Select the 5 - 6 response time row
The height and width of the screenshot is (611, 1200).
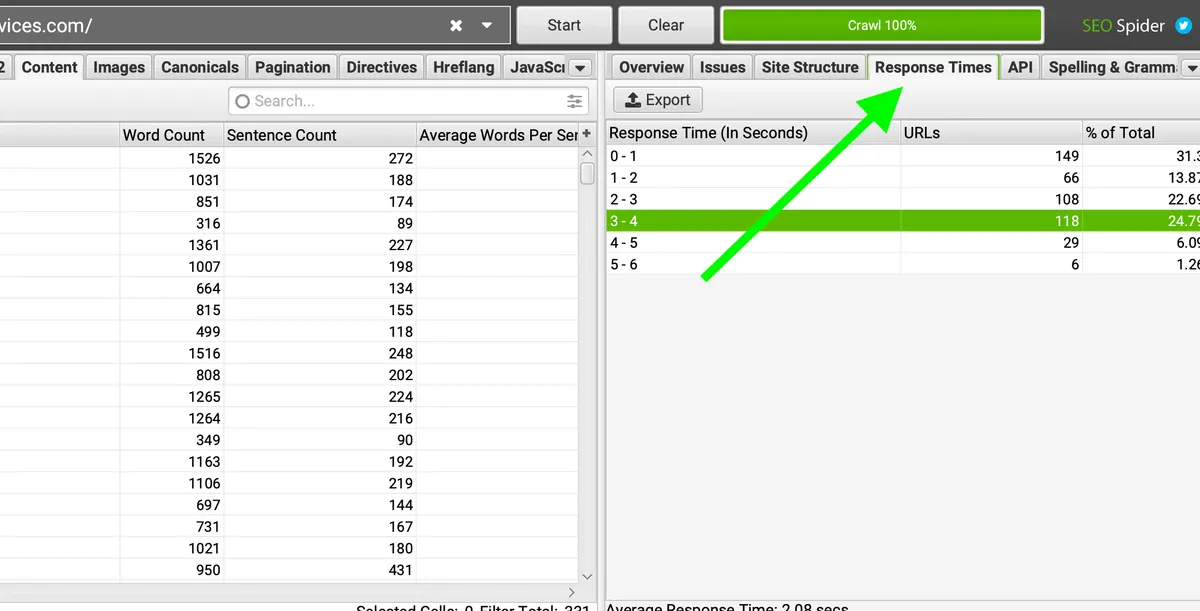click(x=903, y=264)
